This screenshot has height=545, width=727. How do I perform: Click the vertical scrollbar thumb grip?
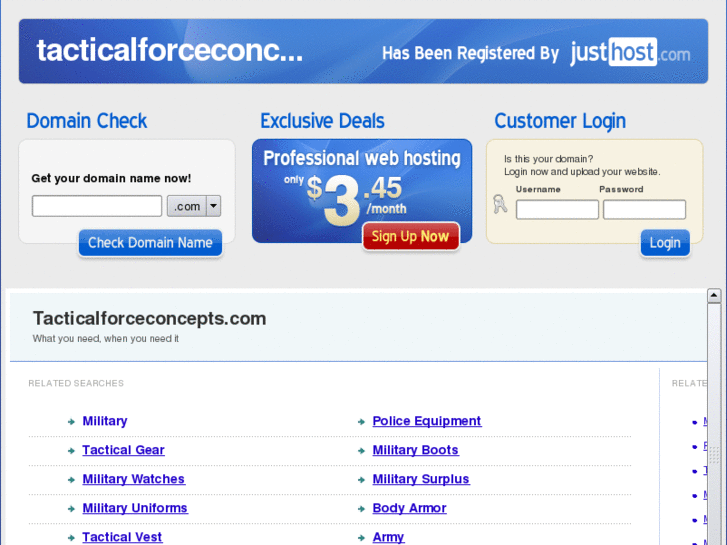point(714,455)
